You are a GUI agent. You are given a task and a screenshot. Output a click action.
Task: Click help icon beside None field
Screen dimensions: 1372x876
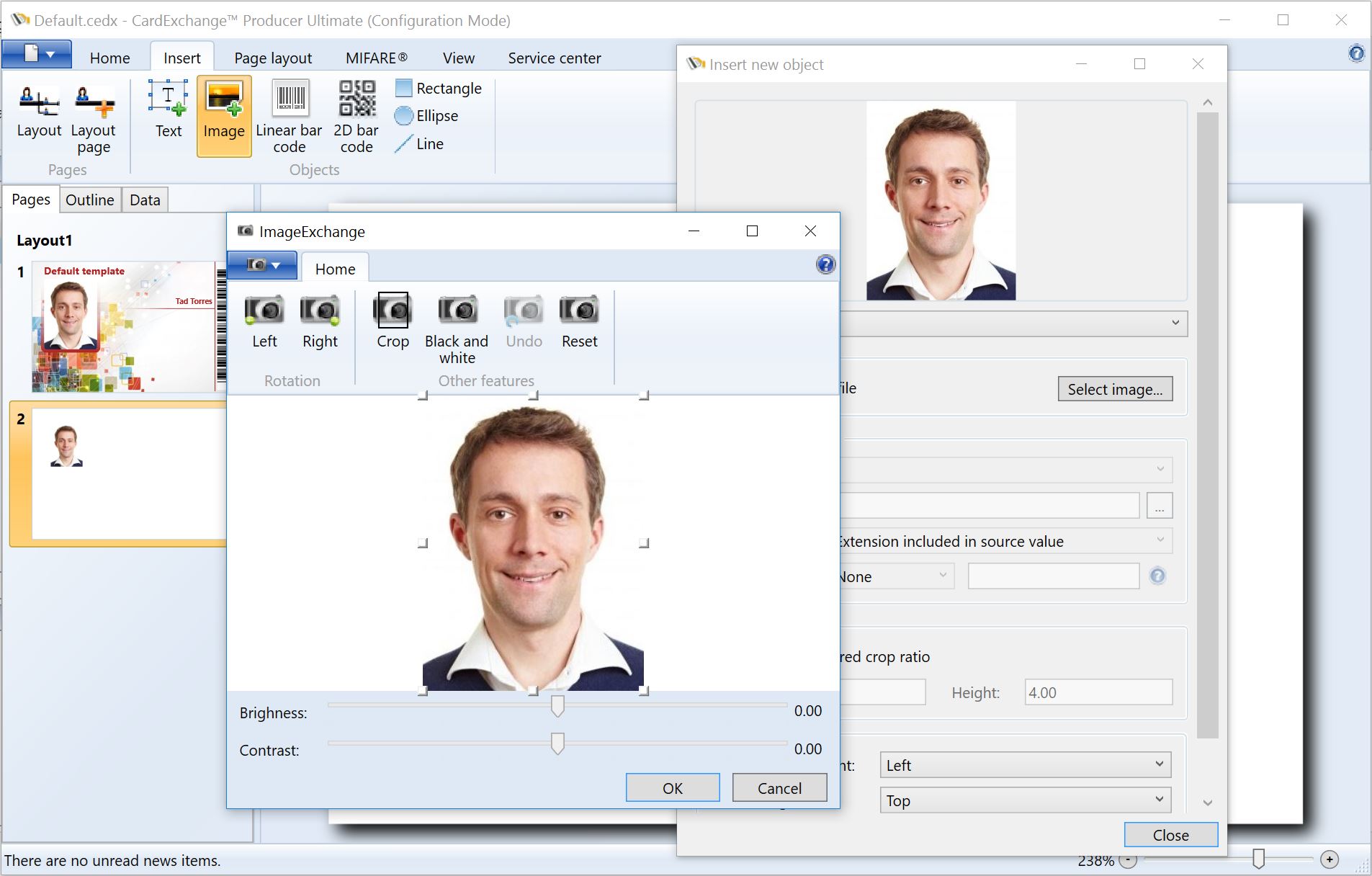1157,576
